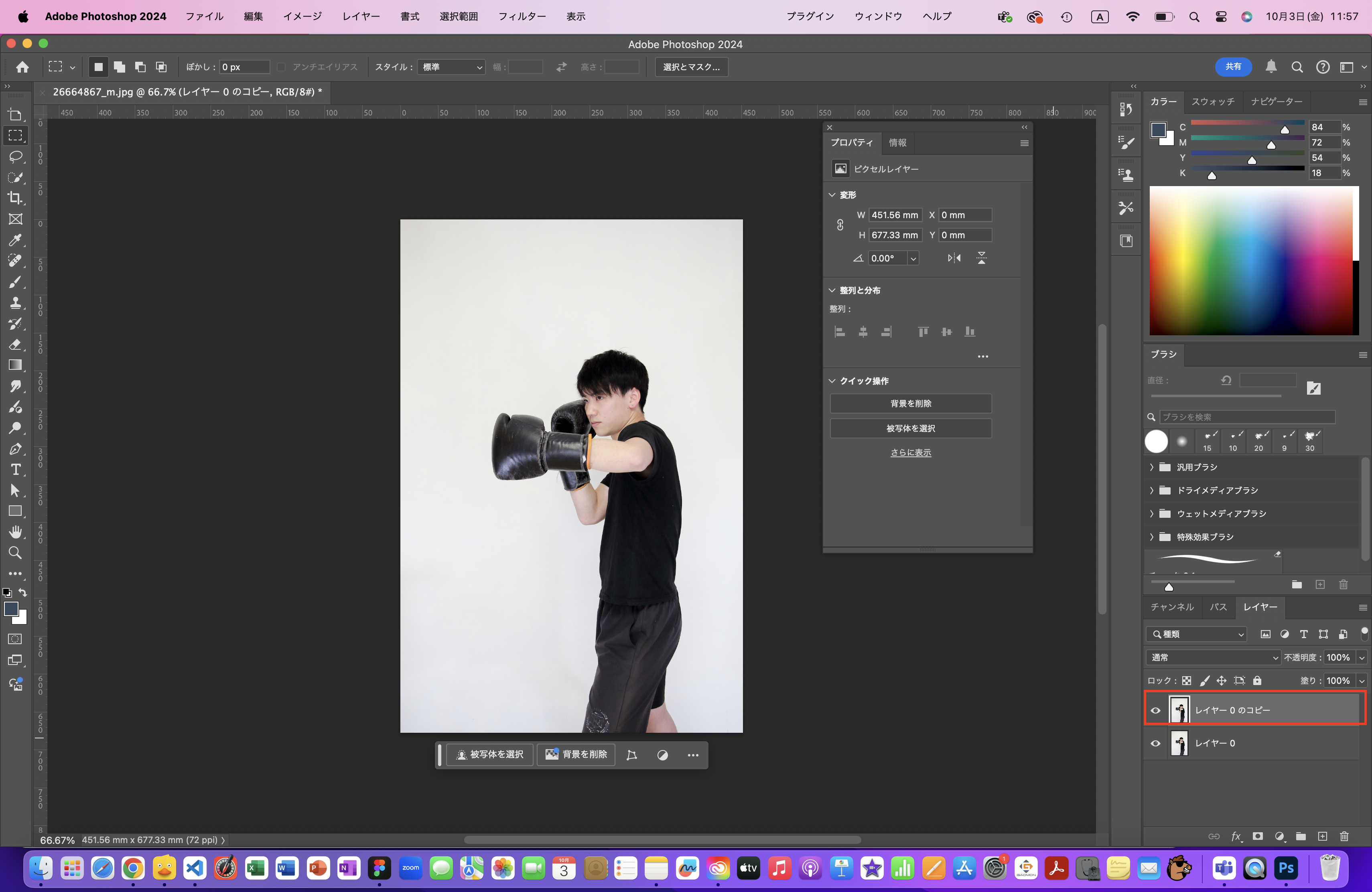
Task: Toggle visibility of レイヤー 0 layer
Action: 1155,743
